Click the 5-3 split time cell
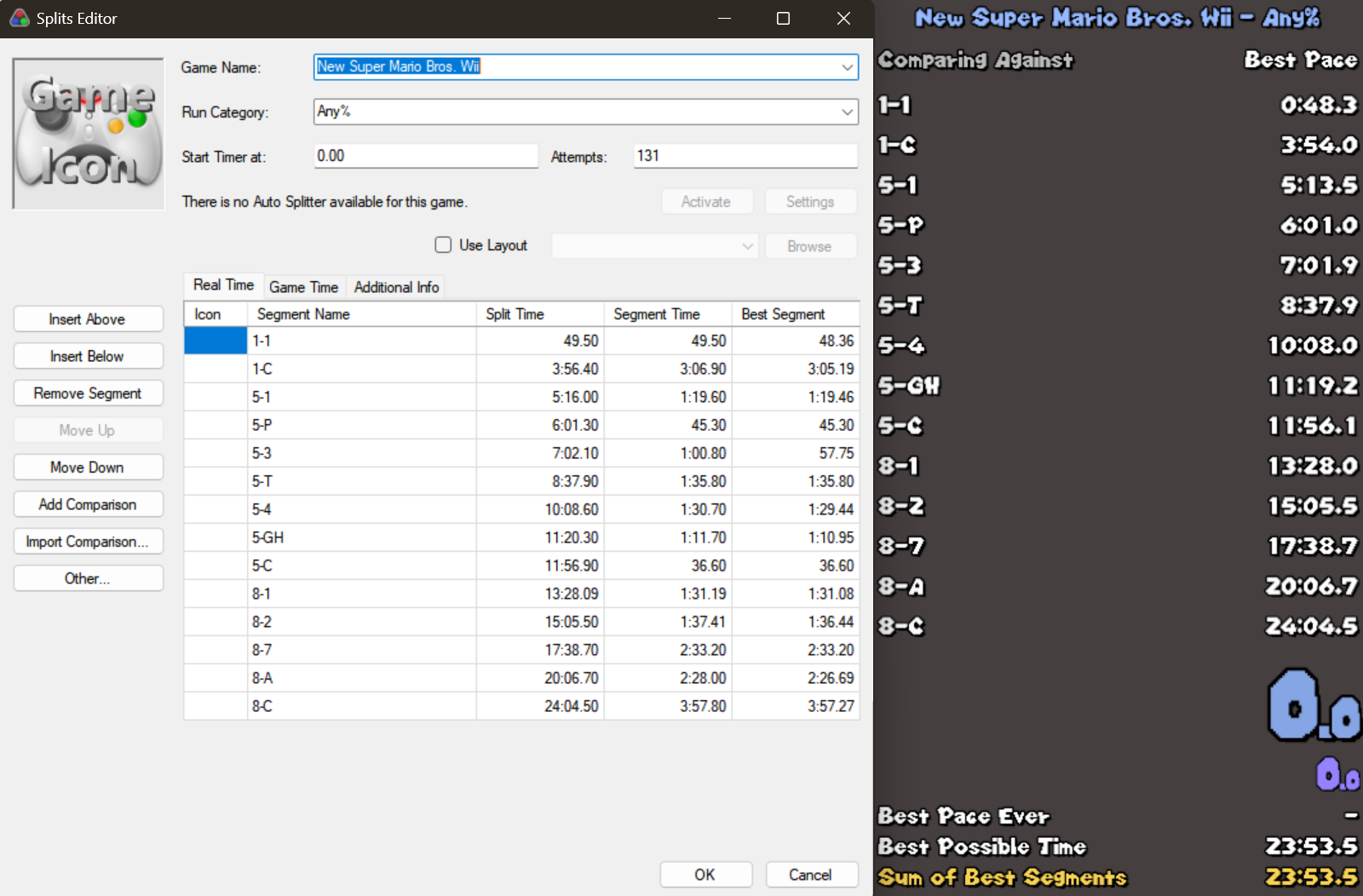 (x=540, y=453)
